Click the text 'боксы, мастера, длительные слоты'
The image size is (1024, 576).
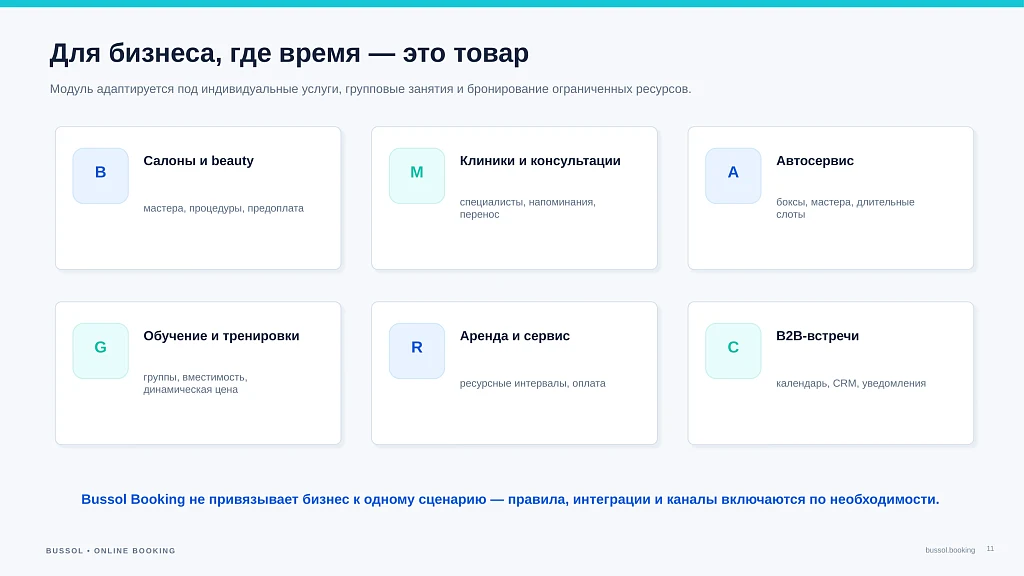point(845,208)
